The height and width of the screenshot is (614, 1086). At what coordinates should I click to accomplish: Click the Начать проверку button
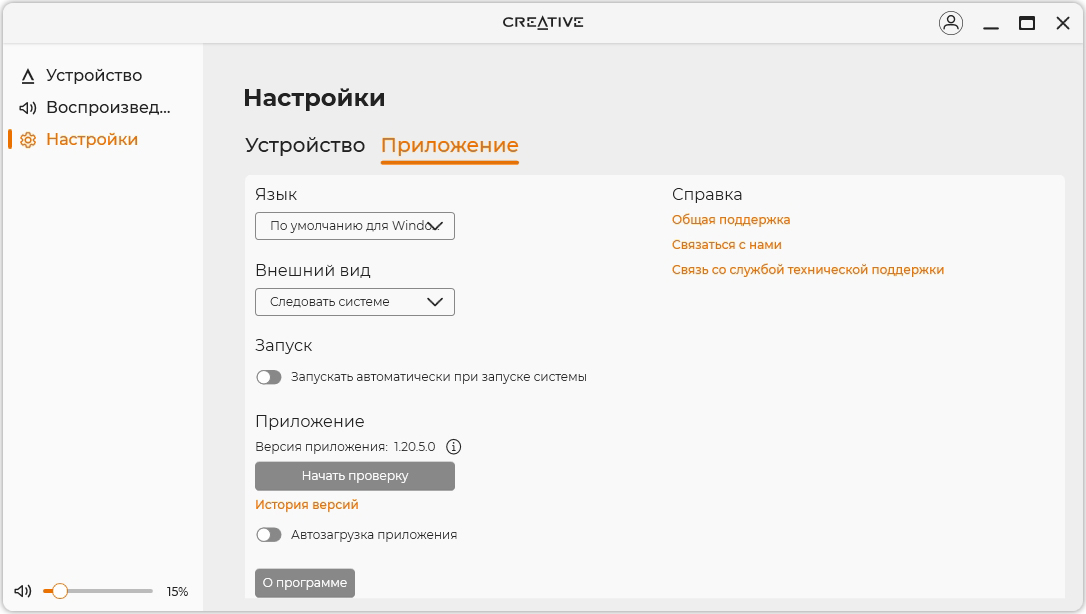355,476
